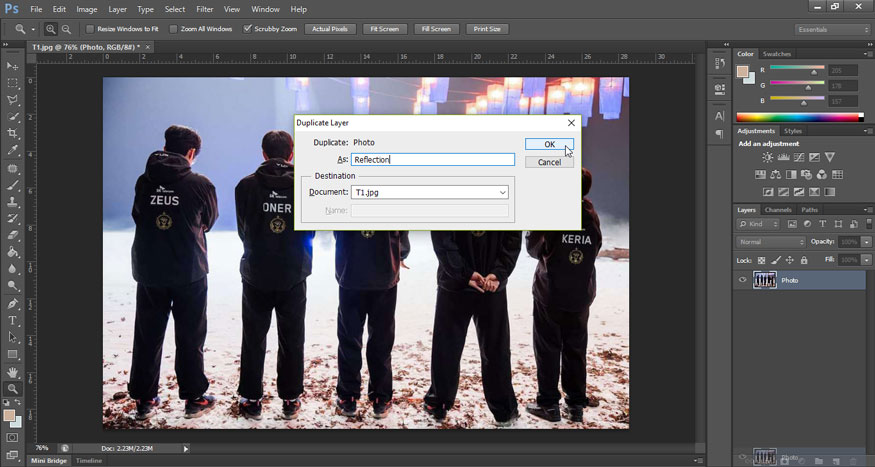Open the Normal blend mode dropdown
The image size is (875, 467).
[x=771, y=242]
